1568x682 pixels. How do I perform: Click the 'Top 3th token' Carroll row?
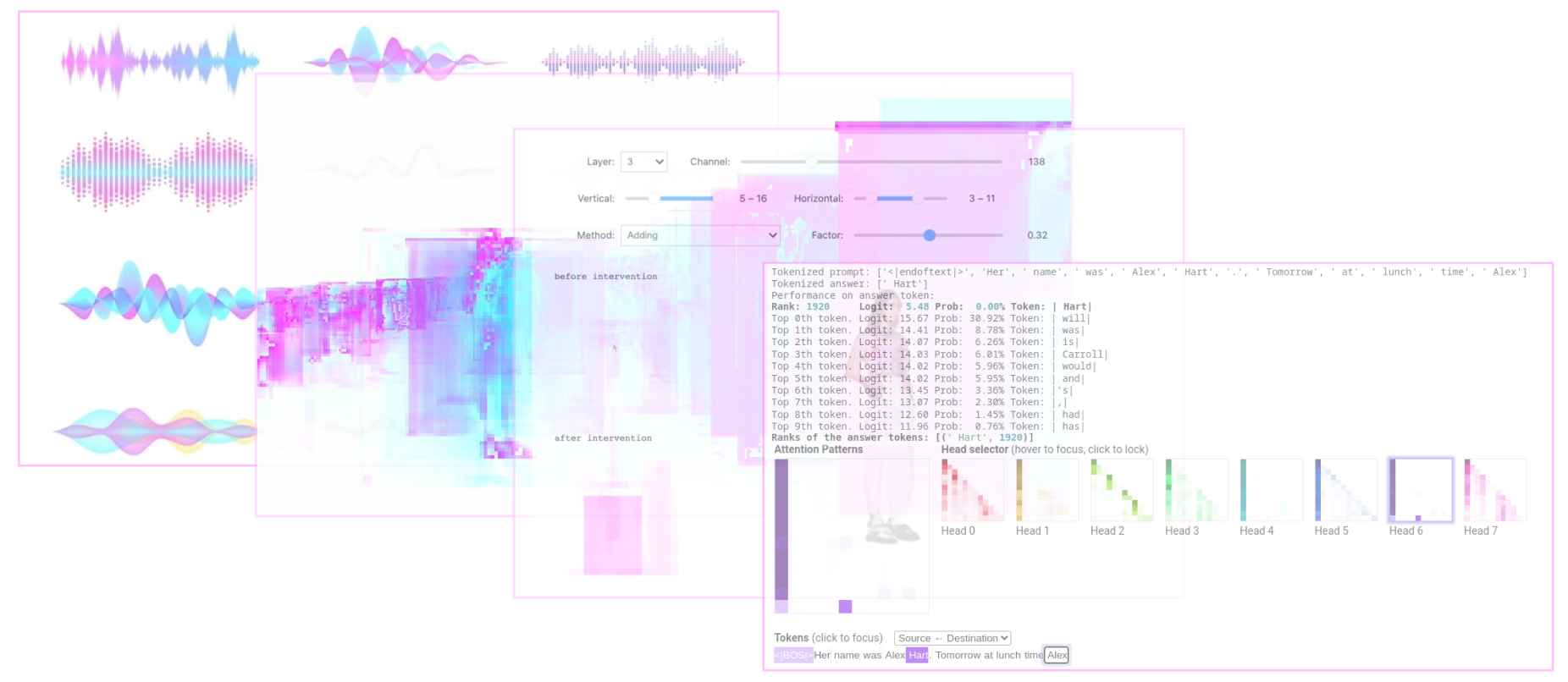[939, 355]
